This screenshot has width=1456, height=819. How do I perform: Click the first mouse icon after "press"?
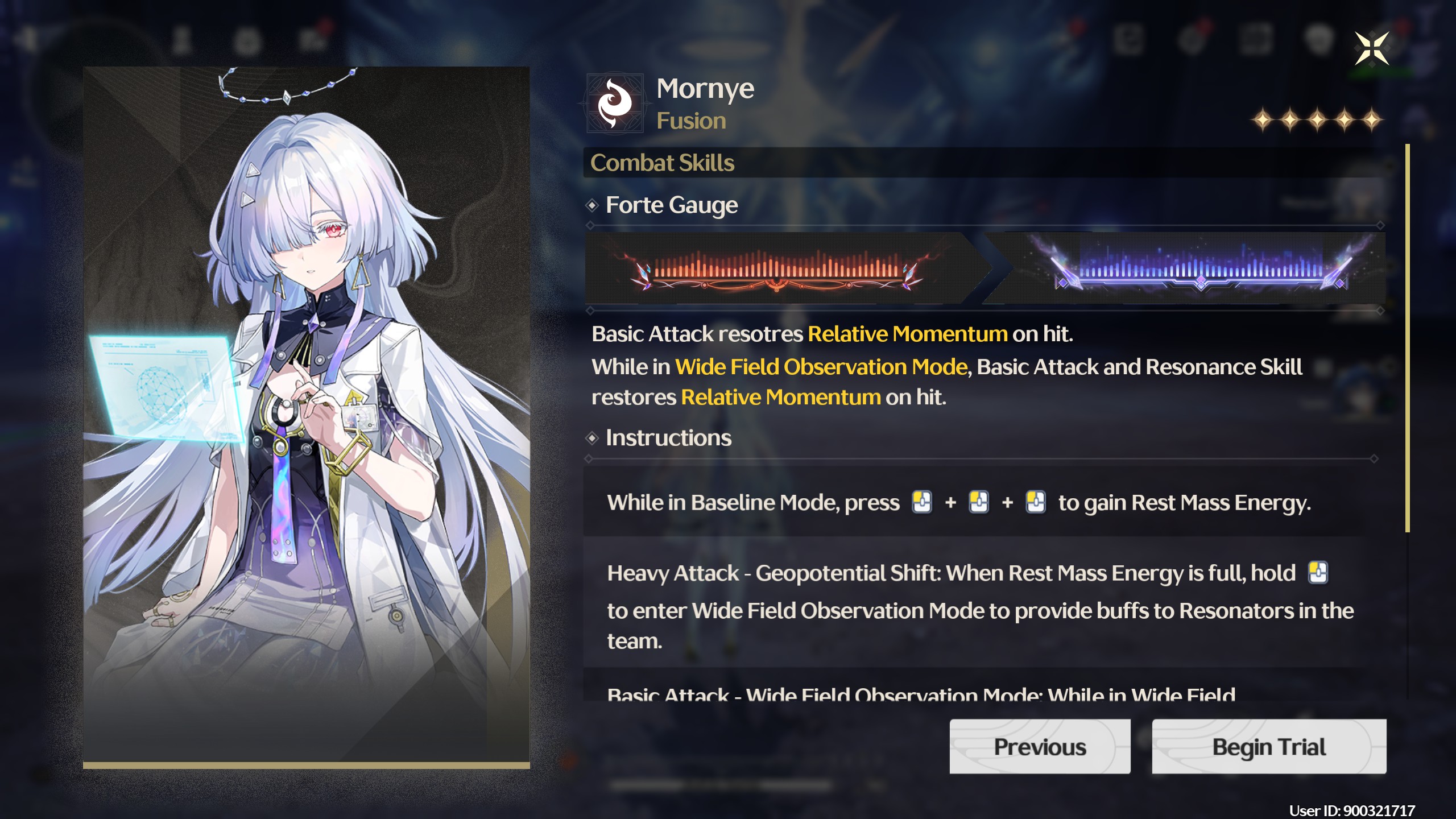click(922, 502)
